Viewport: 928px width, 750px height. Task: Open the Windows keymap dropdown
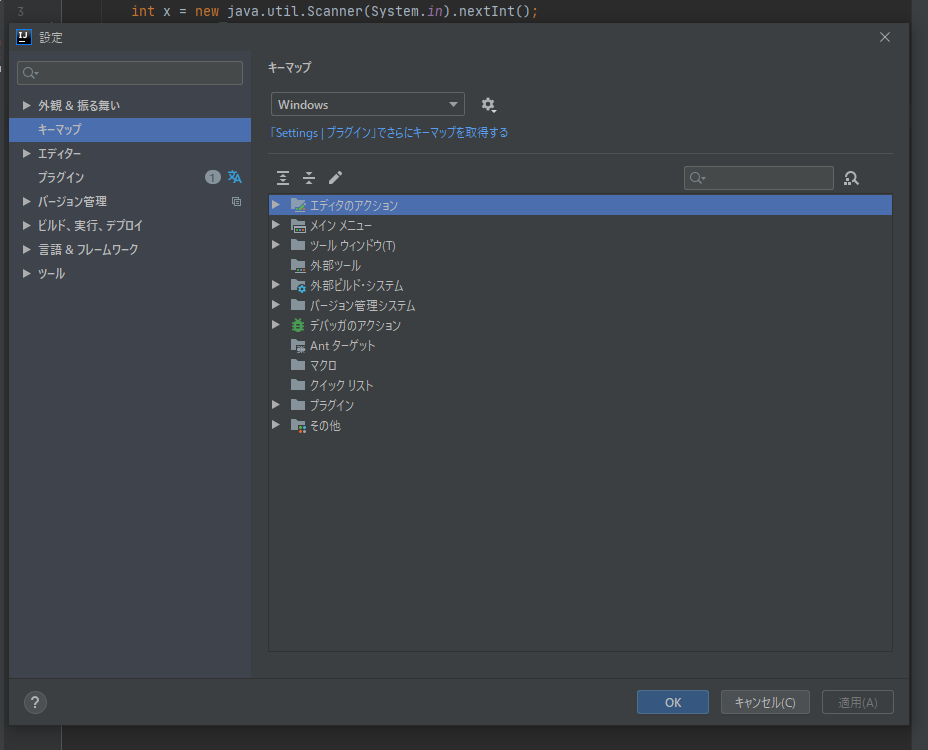[368, 104]
